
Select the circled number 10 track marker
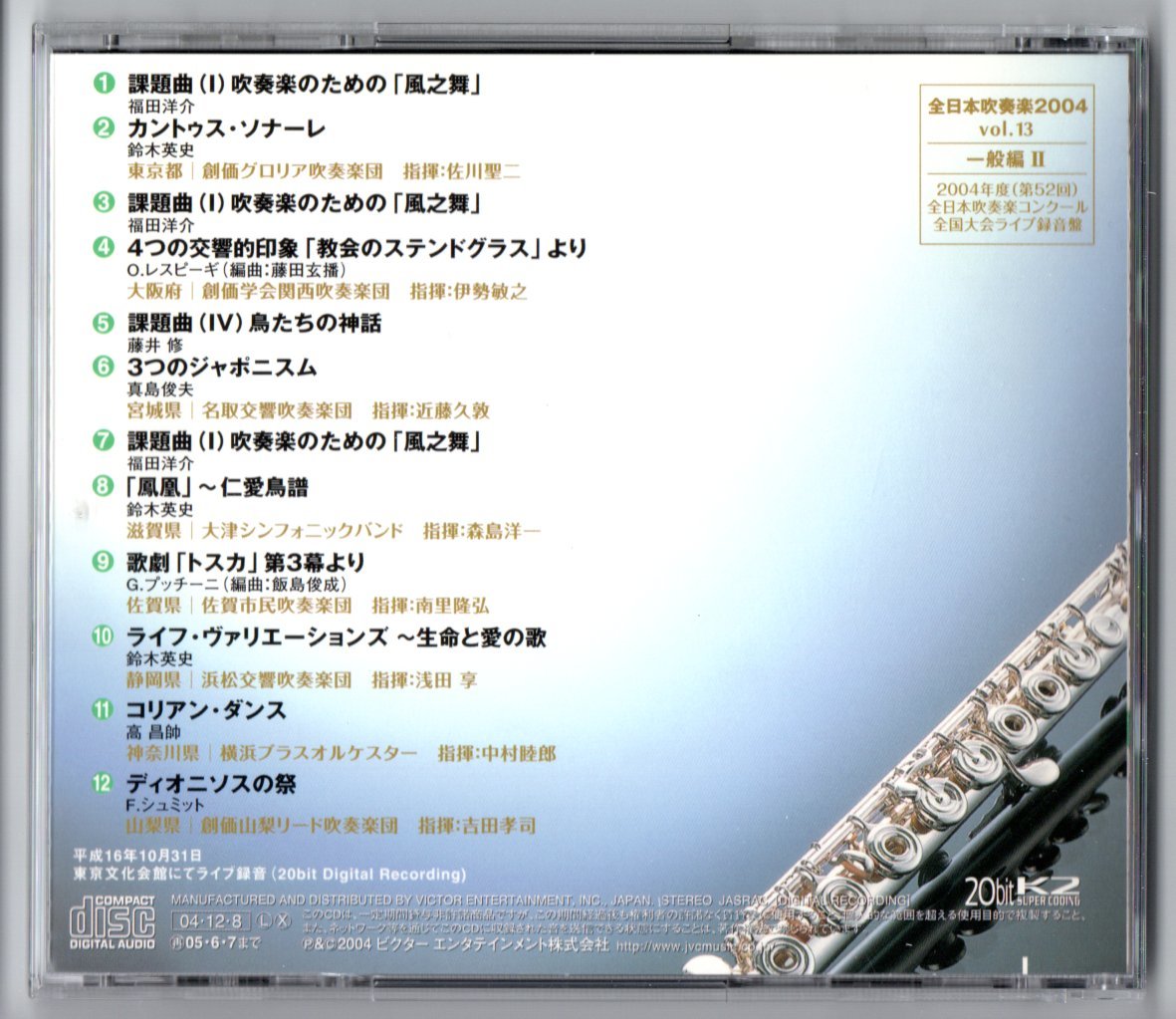click(103, 635)
